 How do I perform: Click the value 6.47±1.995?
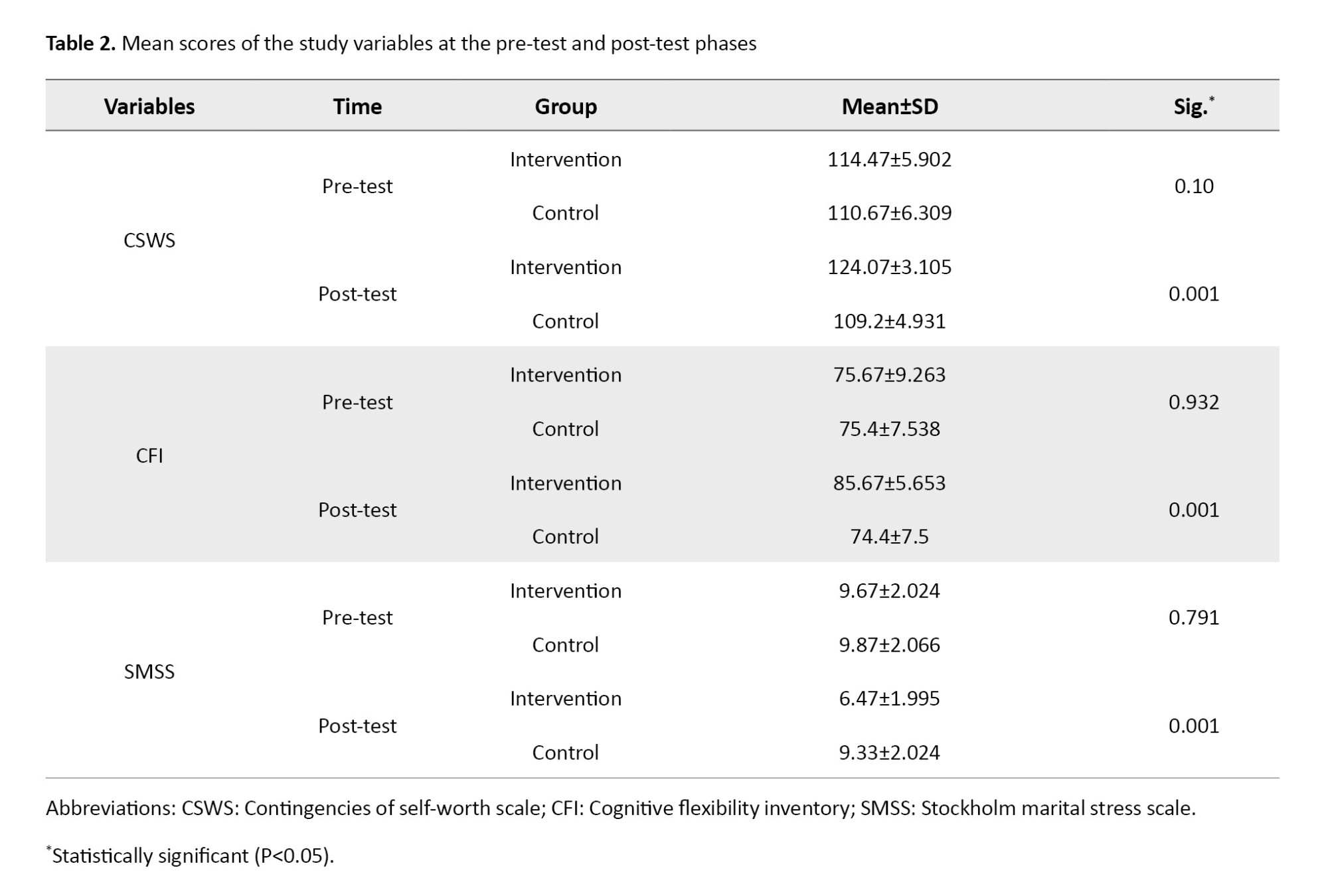tap(889, 699)
